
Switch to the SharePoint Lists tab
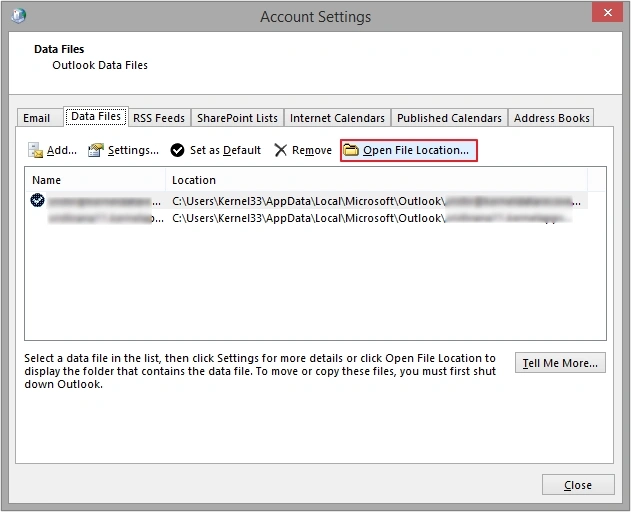point(237,118)
